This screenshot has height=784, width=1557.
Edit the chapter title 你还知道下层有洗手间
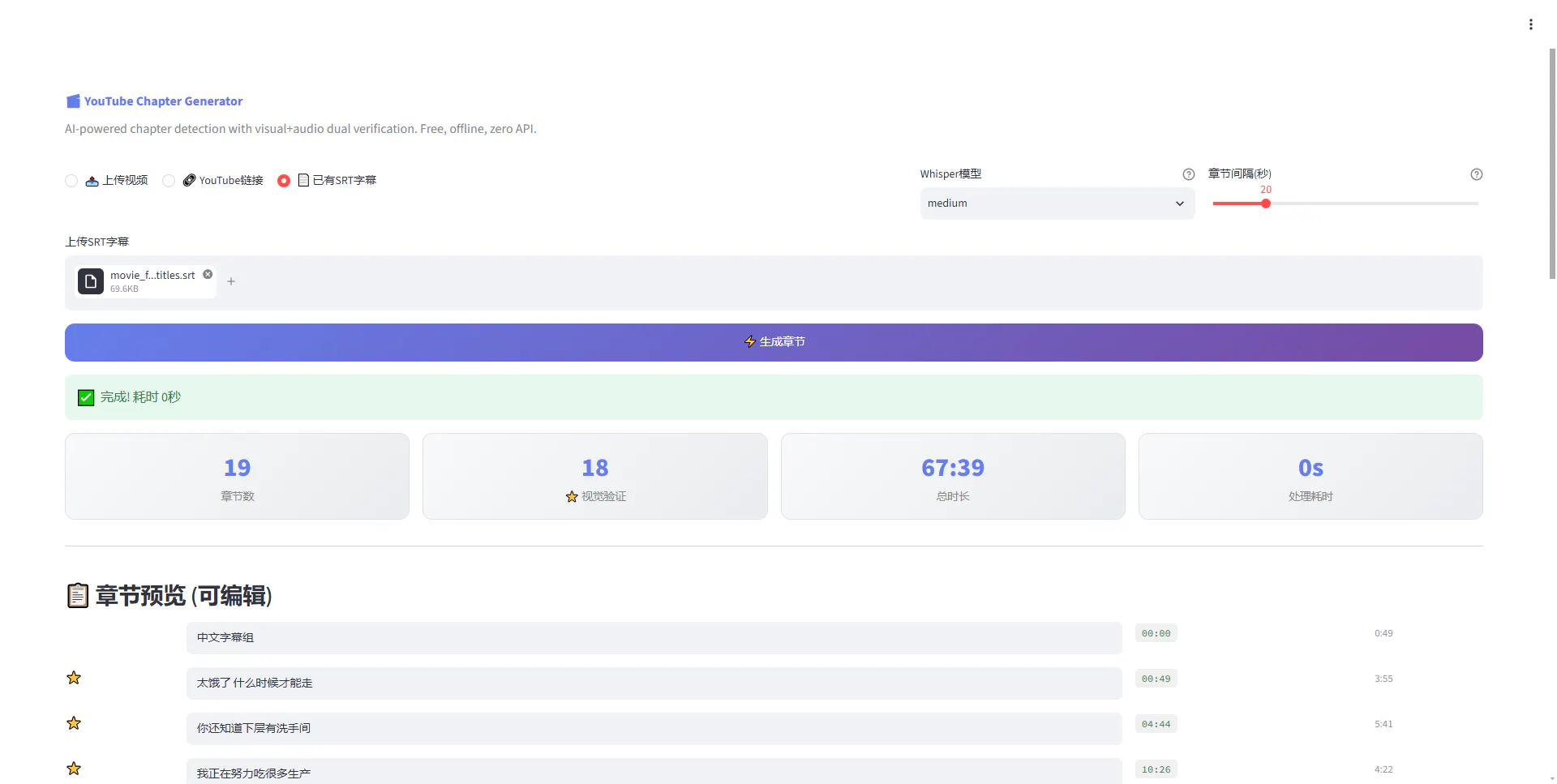click(654, 729)
